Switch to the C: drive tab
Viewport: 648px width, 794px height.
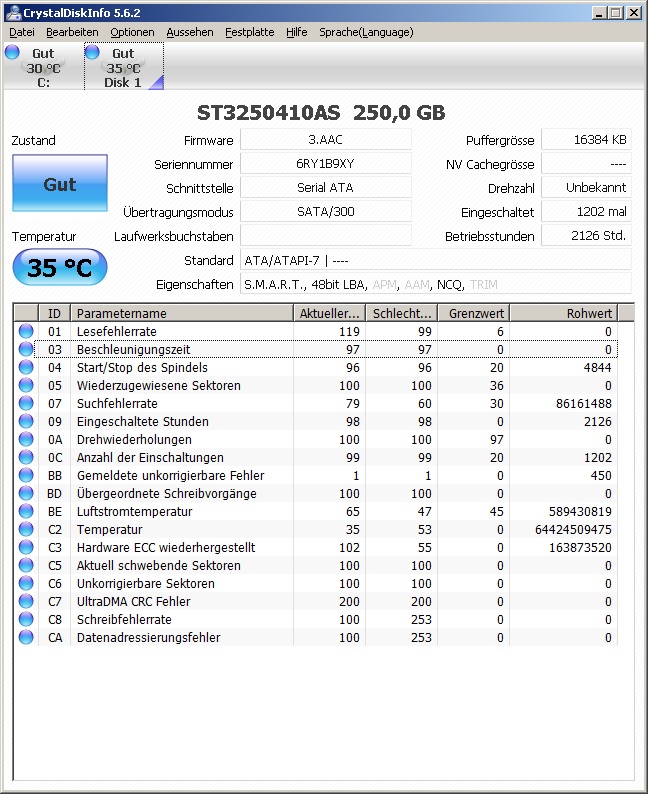(x=43, y=67)
